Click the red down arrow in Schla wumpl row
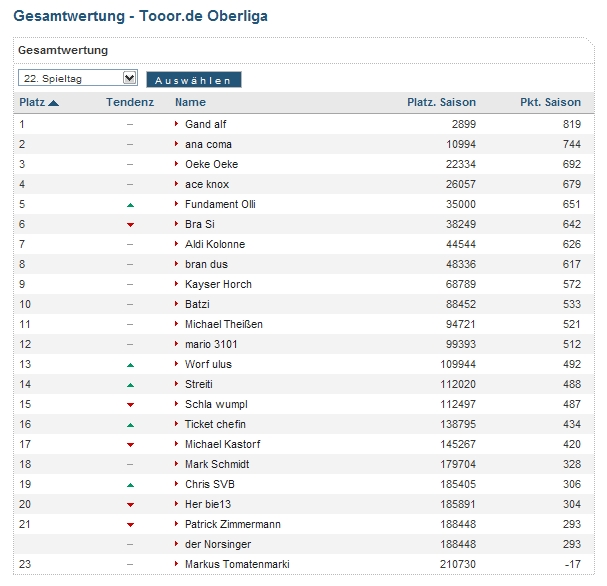The width and height of the screenshot is (607, 586). 130,405
